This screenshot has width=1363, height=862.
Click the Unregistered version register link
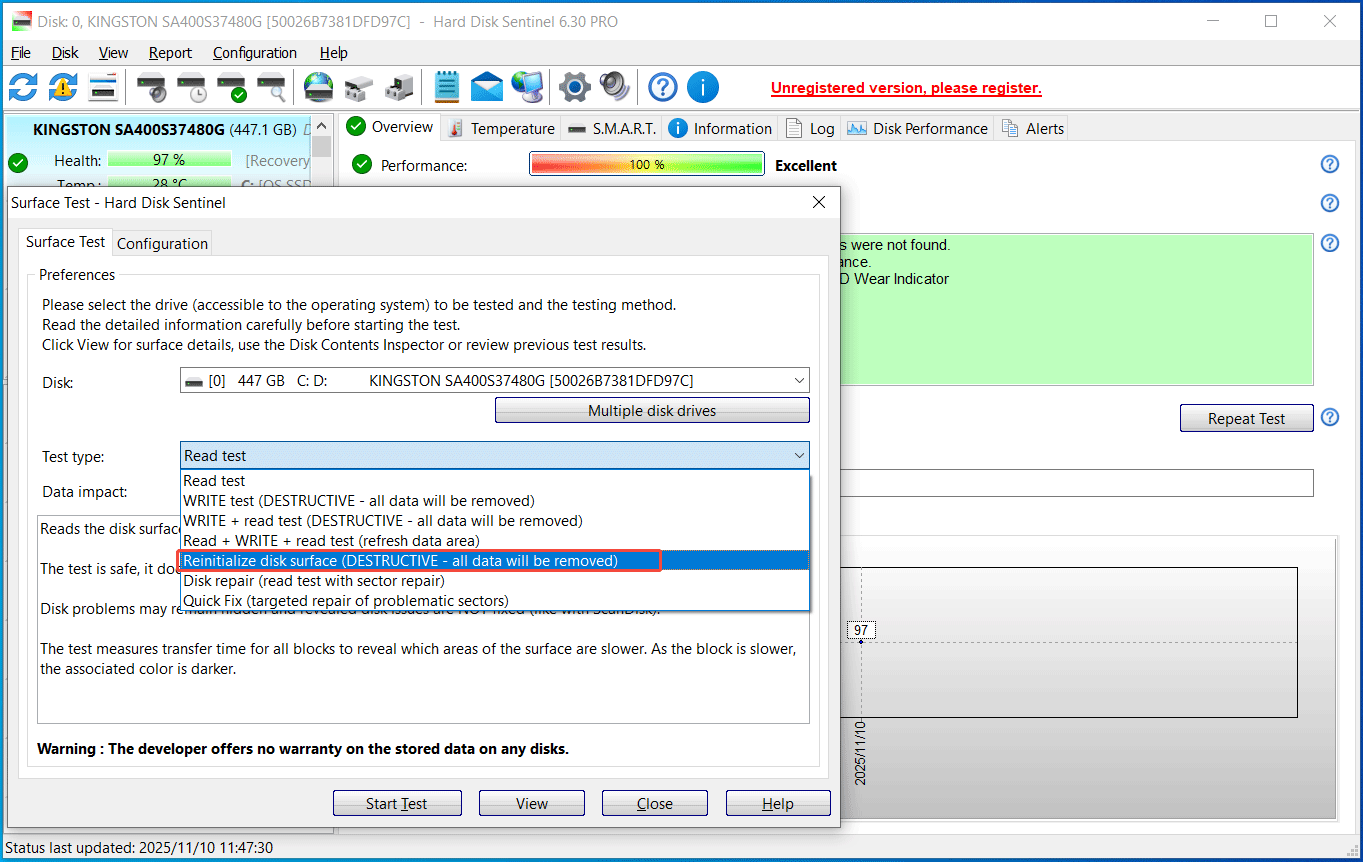[x=905, y=87]
